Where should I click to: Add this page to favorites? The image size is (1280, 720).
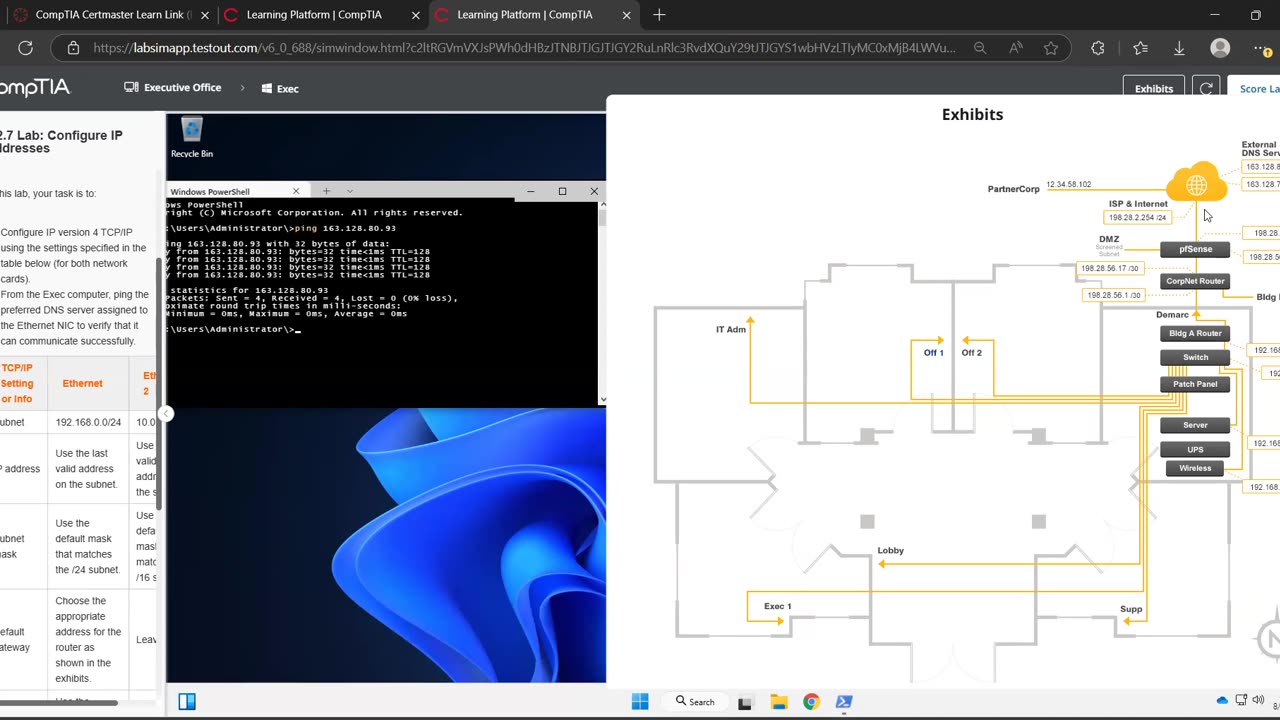click(x=1051, y=48)
